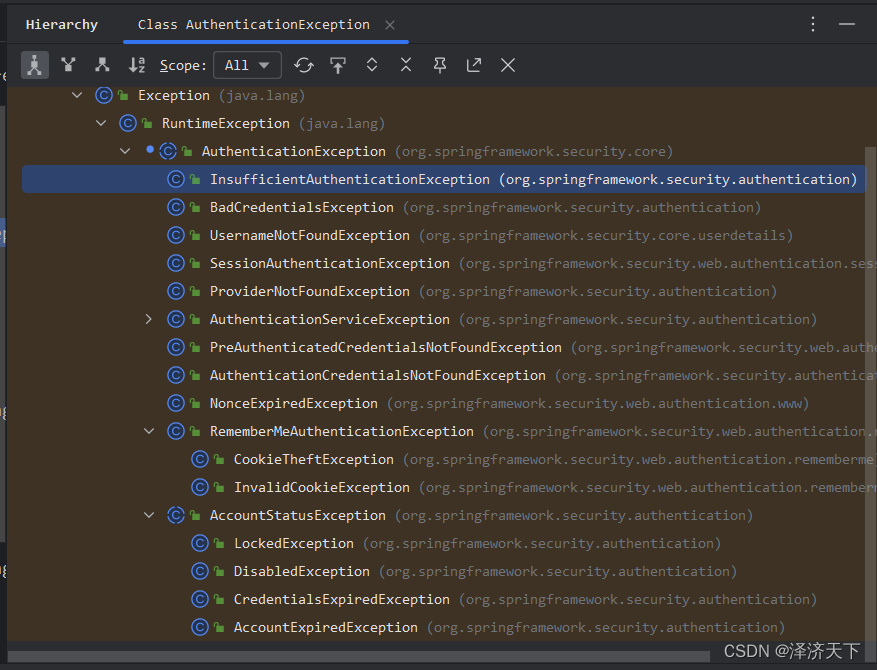Viewport: 877px width, 670px height.
Task: Click the abstract class icon beside AuthenticationException
Action: (168, 151)
